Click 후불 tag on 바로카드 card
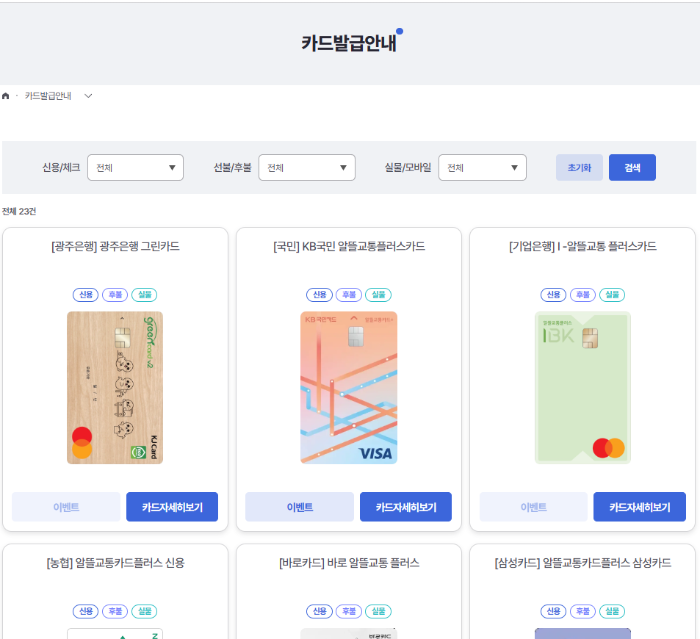Screen dimensions: 700x639 pos(349,611)
